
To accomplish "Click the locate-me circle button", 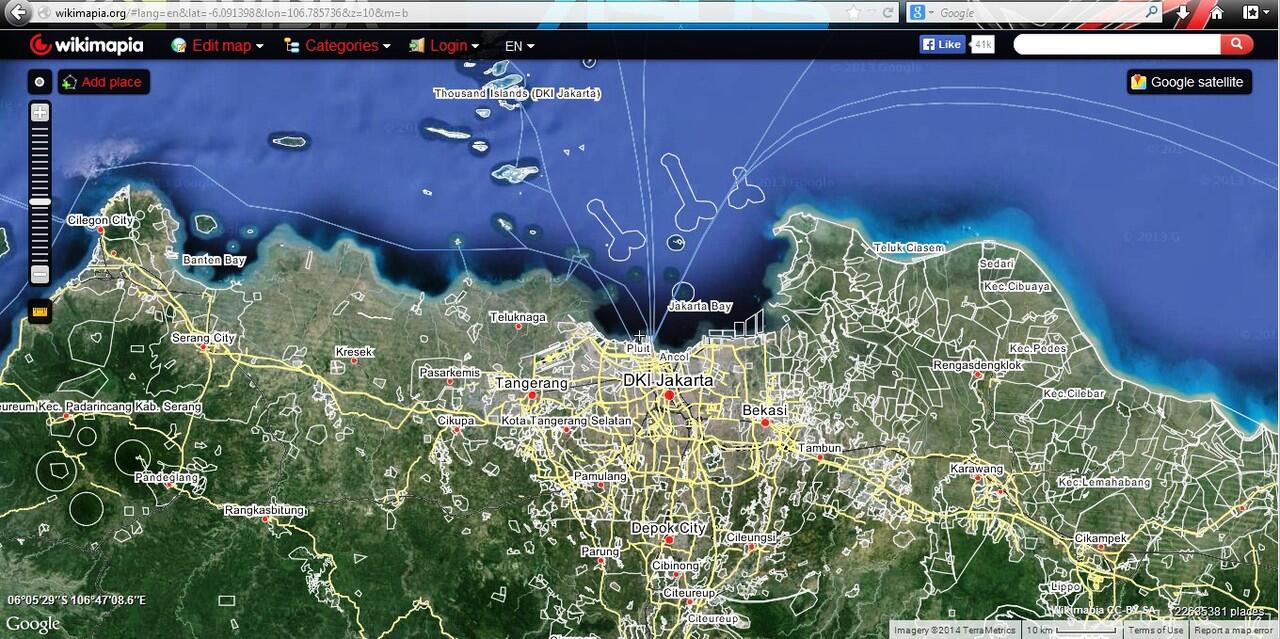I will click(x=39, y=82).
